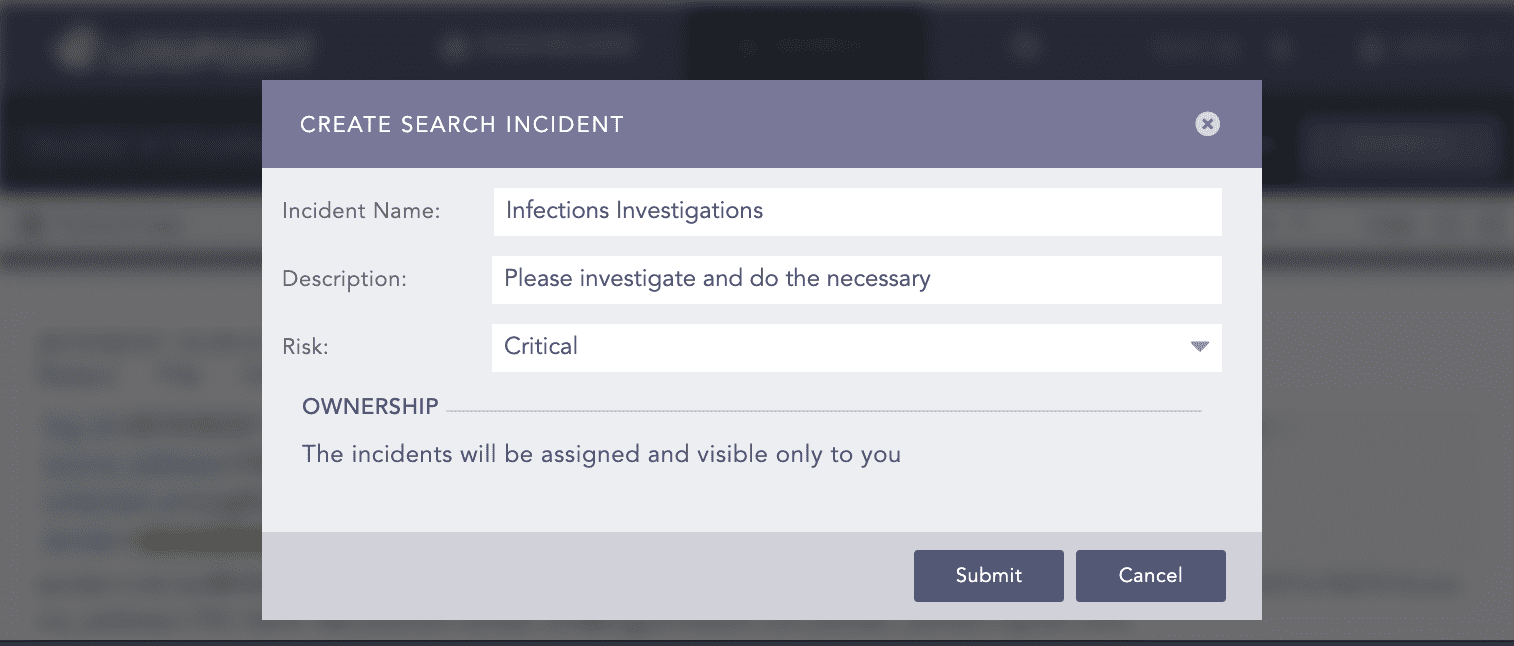Open the blurred navigation tab left of the active one
1514x646 pixels.
(540, 46)
